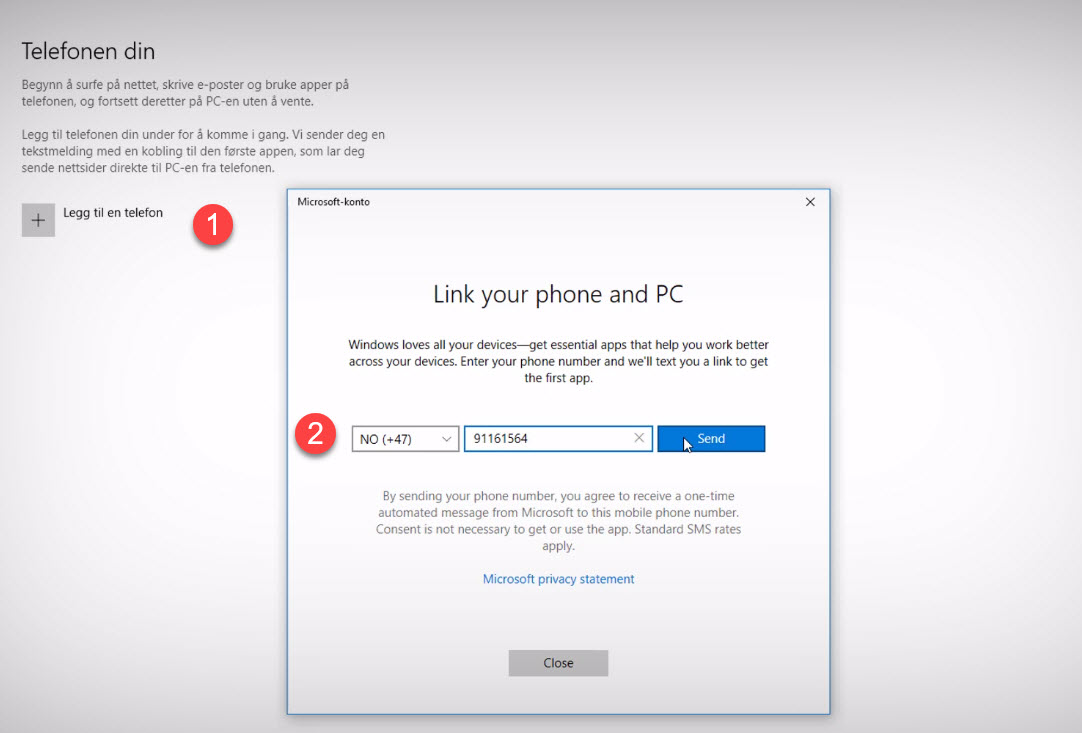This screenshot has width=1082, height=733.
Task: Click the 'Legg til telefonen din under' paragraph
Action: (x=203, y=151)
